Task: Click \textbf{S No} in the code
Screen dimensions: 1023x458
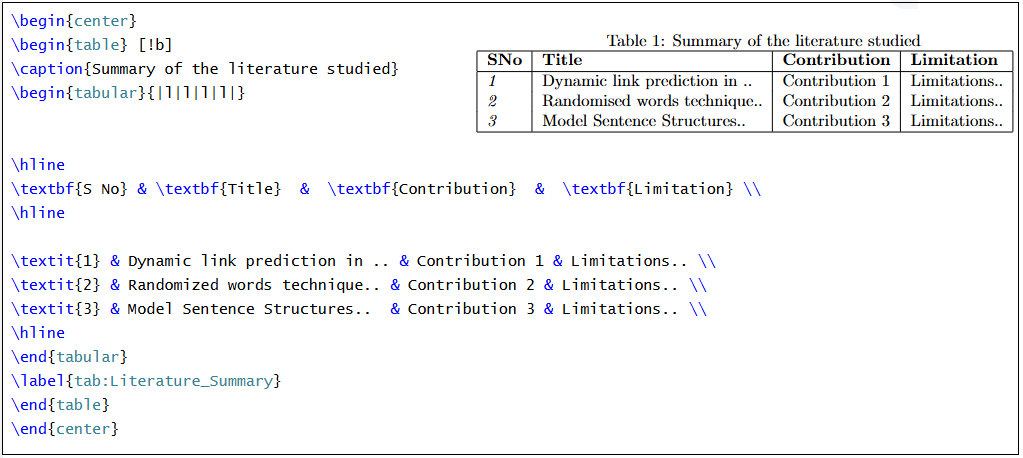Action: pos(70,188)
